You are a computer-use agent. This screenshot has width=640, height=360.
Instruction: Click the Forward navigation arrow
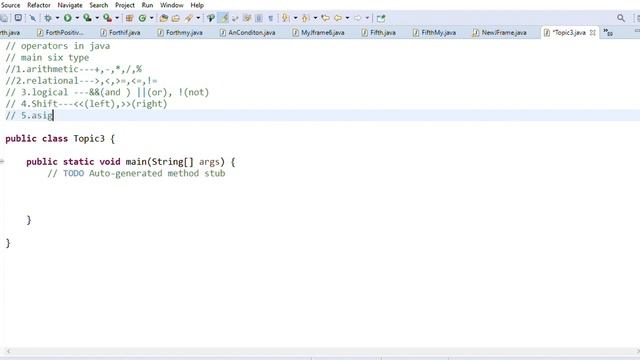[358, 18]
